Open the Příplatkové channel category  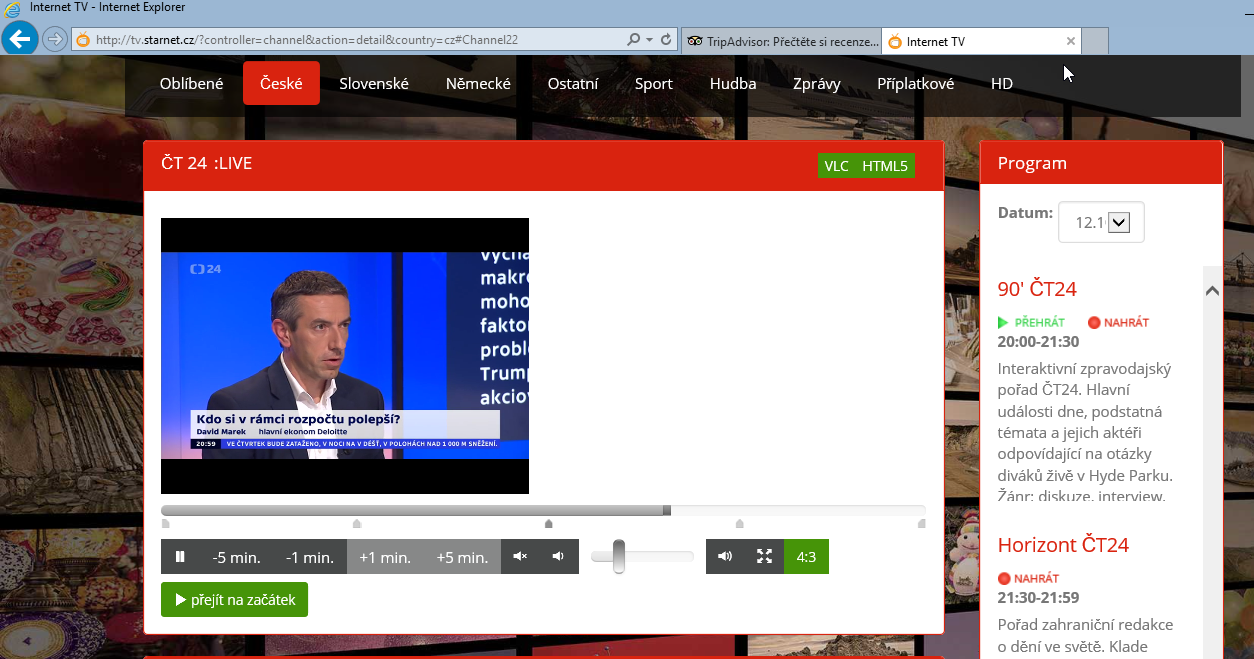coord(916,83)
